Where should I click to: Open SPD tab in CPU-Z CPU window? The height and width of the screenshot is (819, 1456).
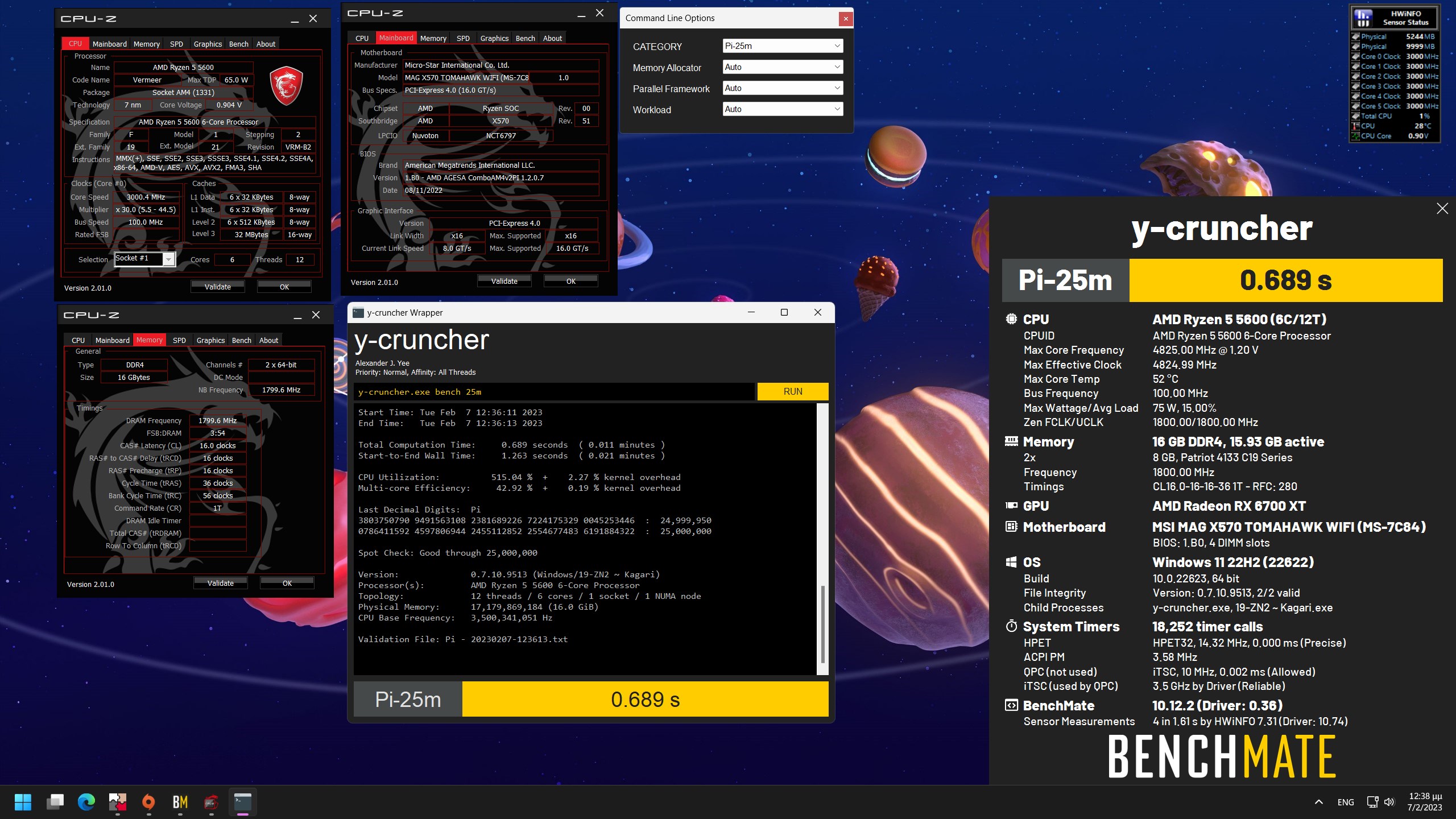tap(177, 44)
